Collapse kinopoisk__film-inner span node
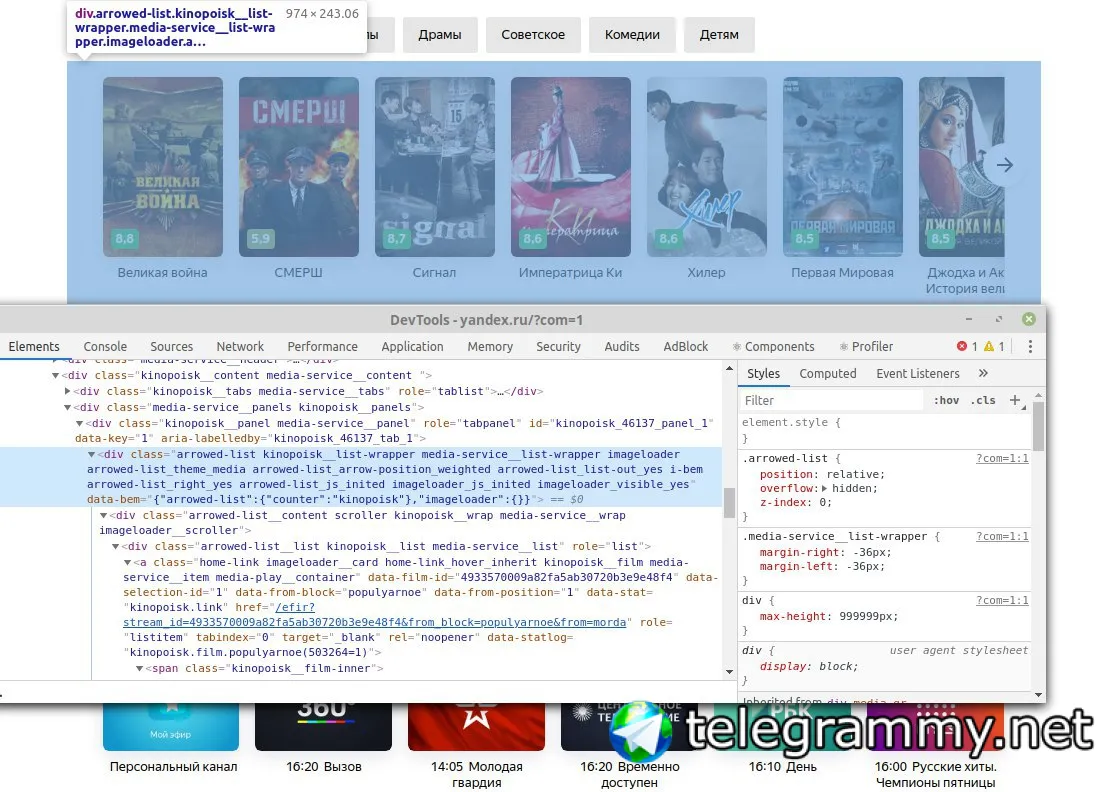The image size is (1112, 792). (x=140, y=669)
